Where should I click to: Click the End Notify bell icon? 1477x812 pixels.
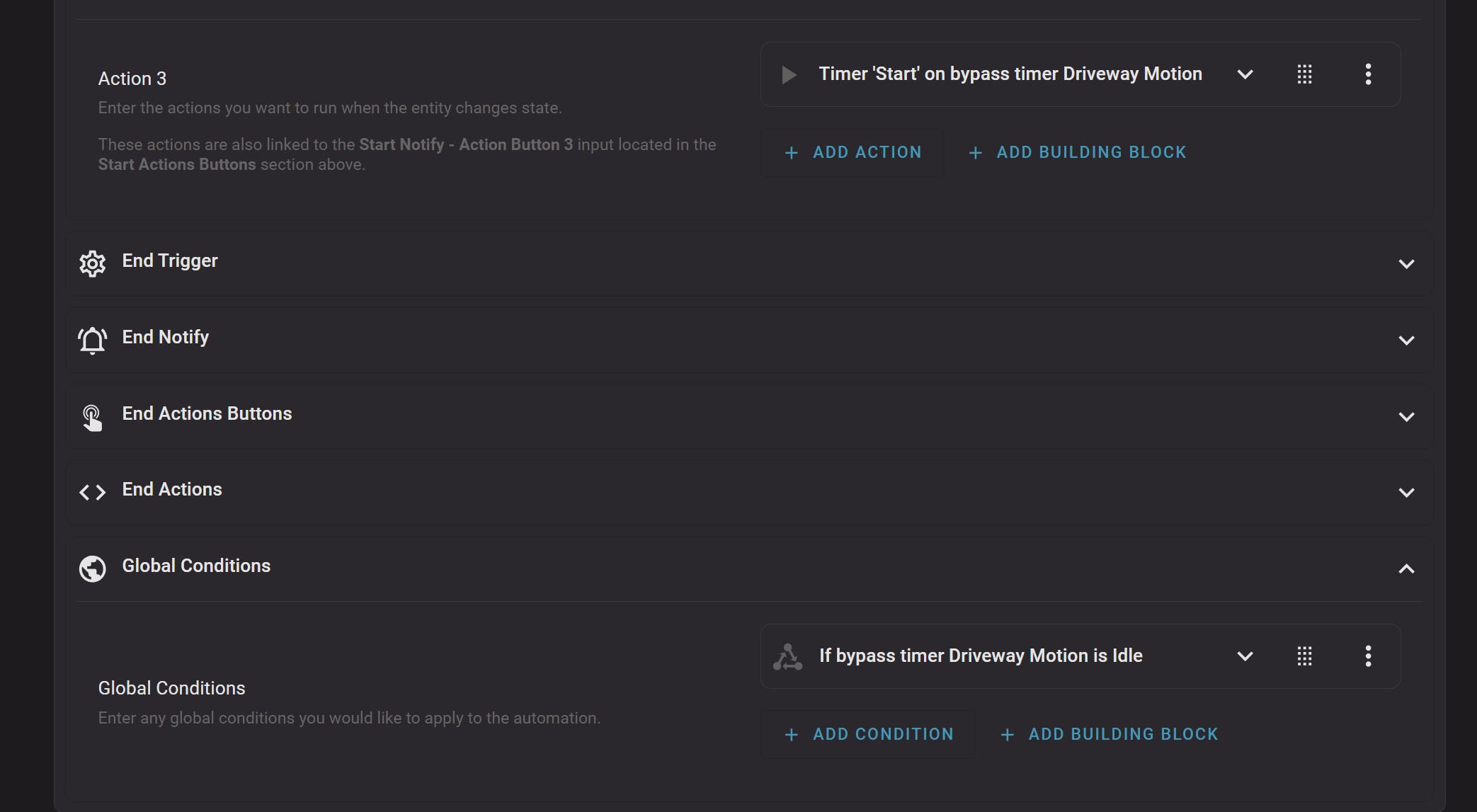(x=92, y=340)
